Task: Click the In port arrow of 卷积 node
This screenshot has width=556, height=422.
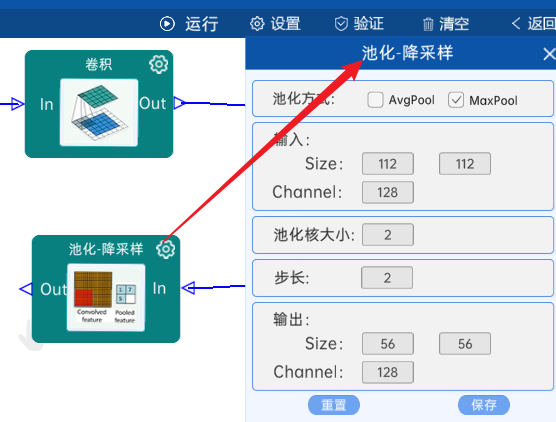Action: click(x=17, y=104)
